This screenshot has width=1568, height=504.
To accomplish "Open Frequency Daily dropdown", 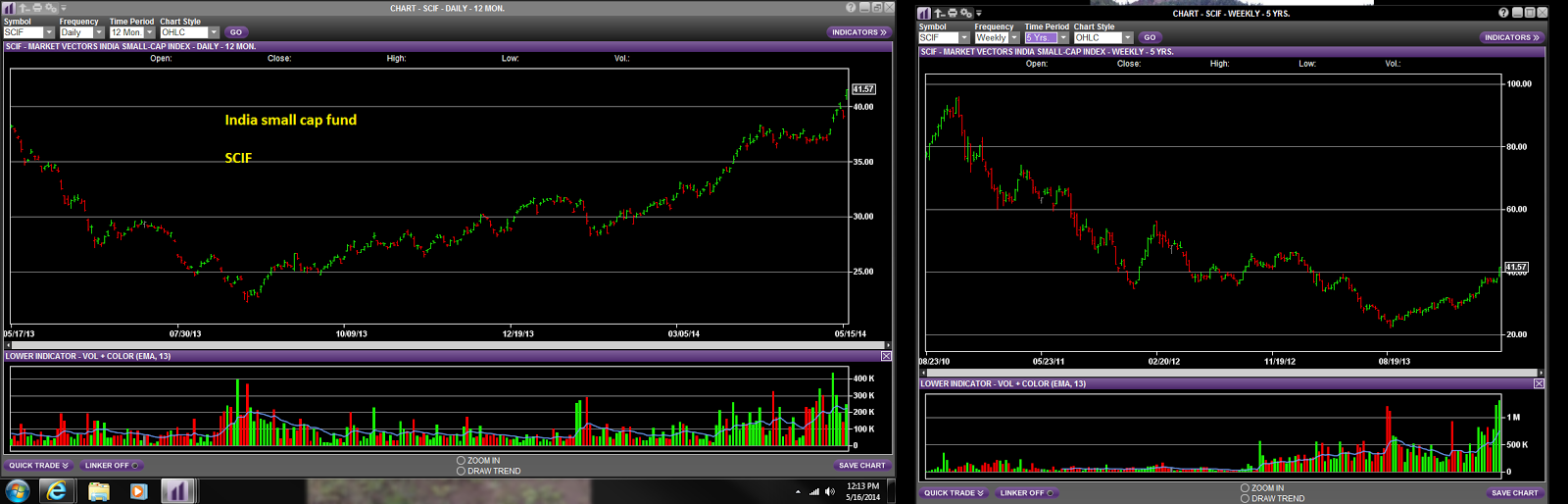I will (99, 32).
